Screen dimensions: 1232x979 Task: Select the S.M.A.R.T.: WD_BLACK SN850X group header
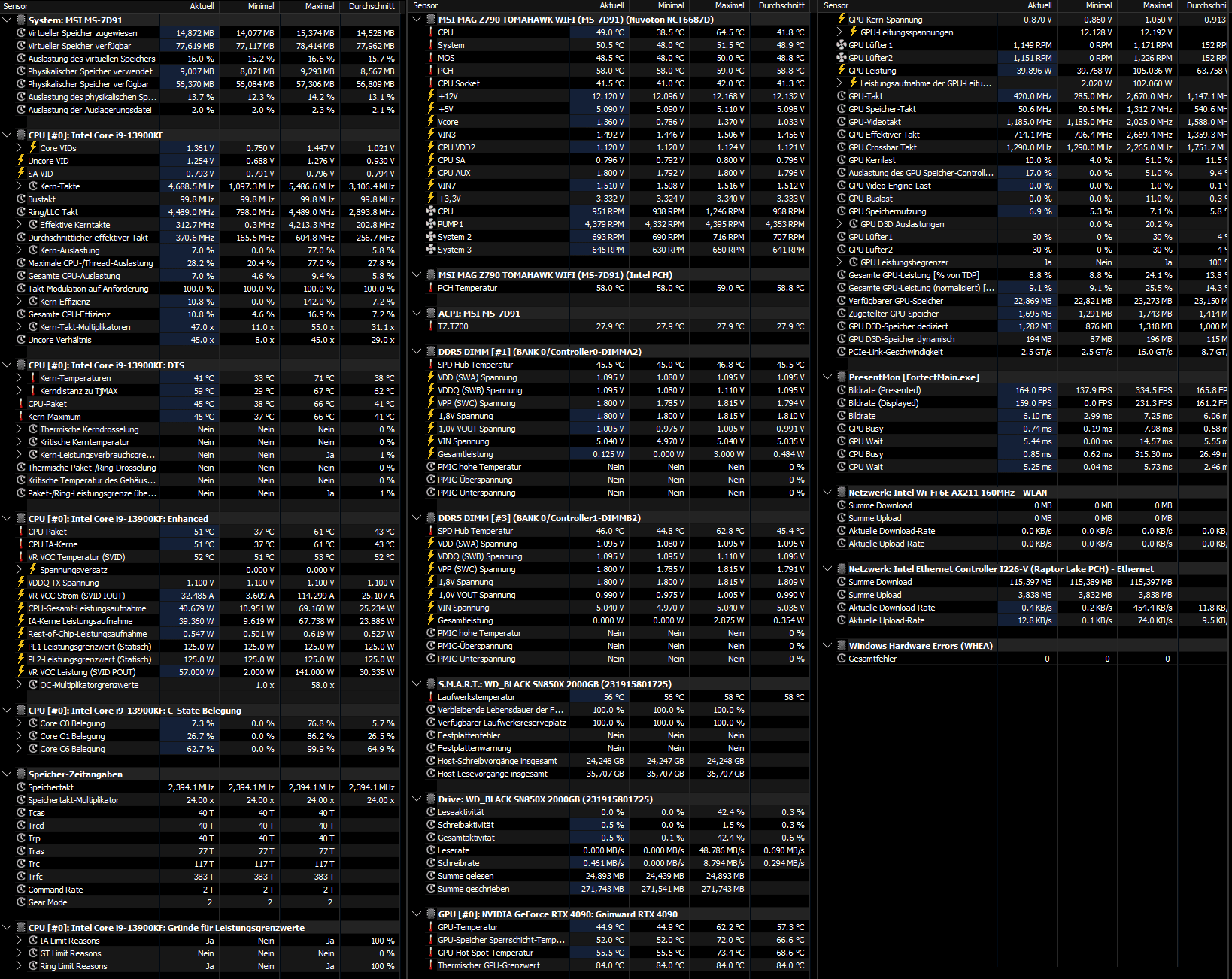[x=554, y=684]
